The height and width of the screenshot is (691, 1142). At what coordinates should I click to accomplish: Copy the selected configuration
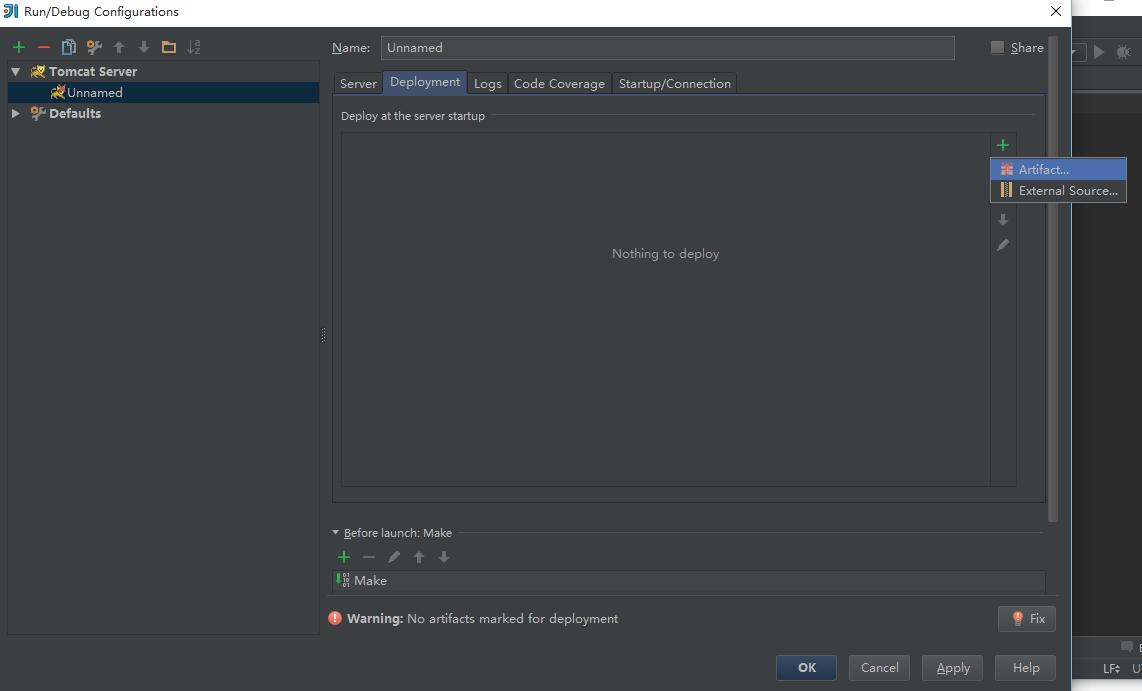[68, 47]
